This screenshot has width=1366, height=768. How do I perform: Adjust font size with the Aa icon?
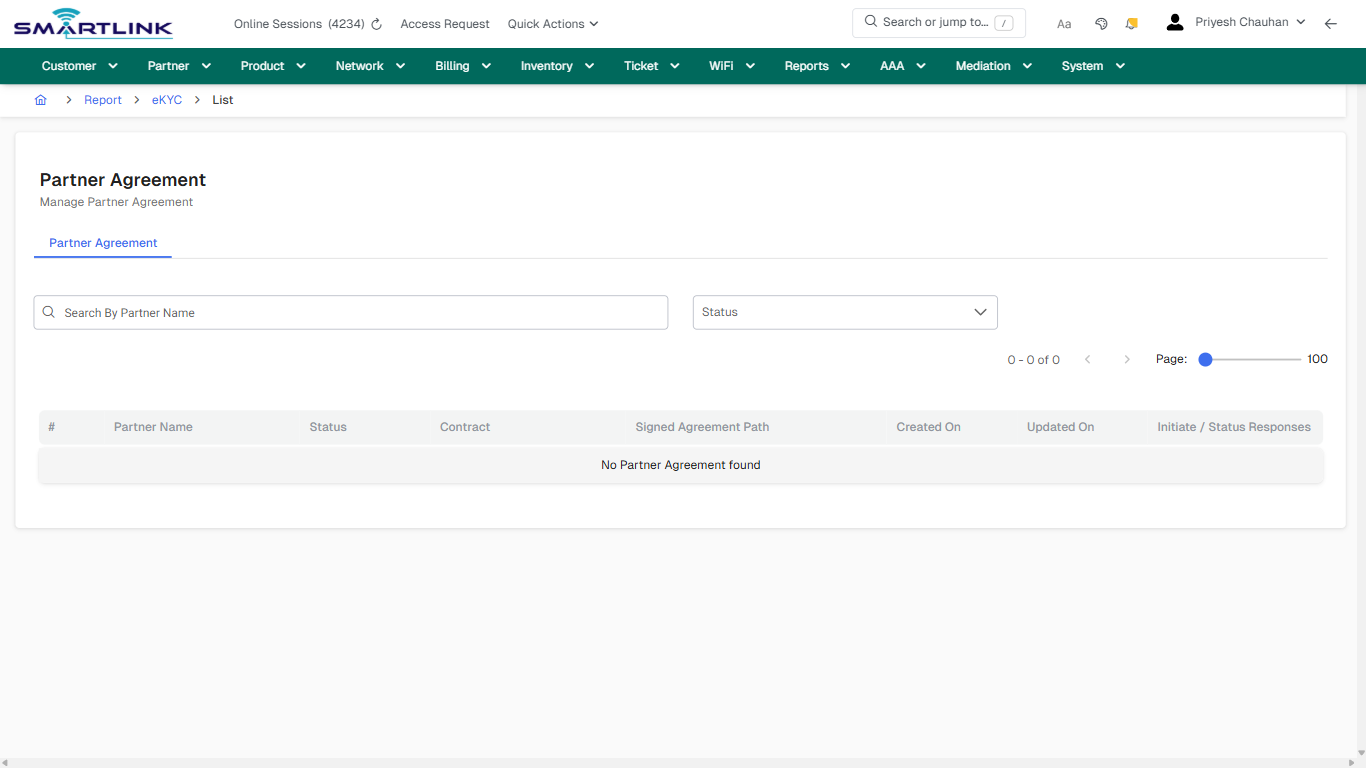click(x=1064, y=23)
